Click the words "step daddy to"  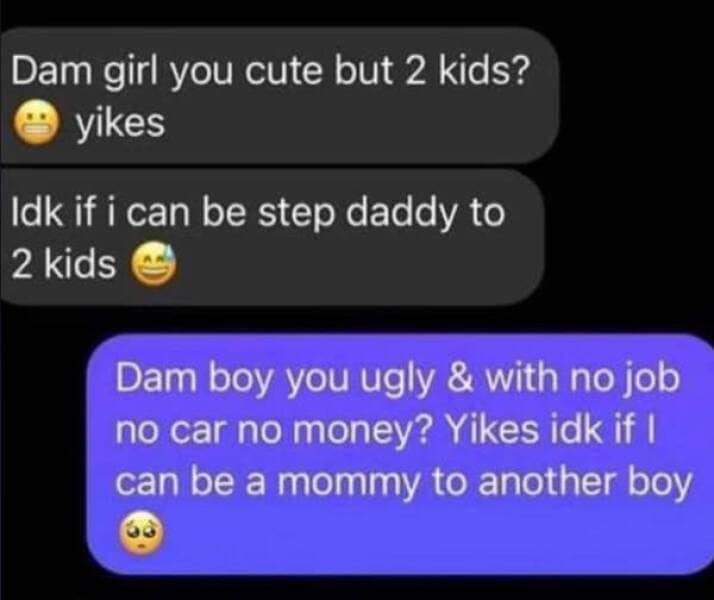tap(382, 215)
